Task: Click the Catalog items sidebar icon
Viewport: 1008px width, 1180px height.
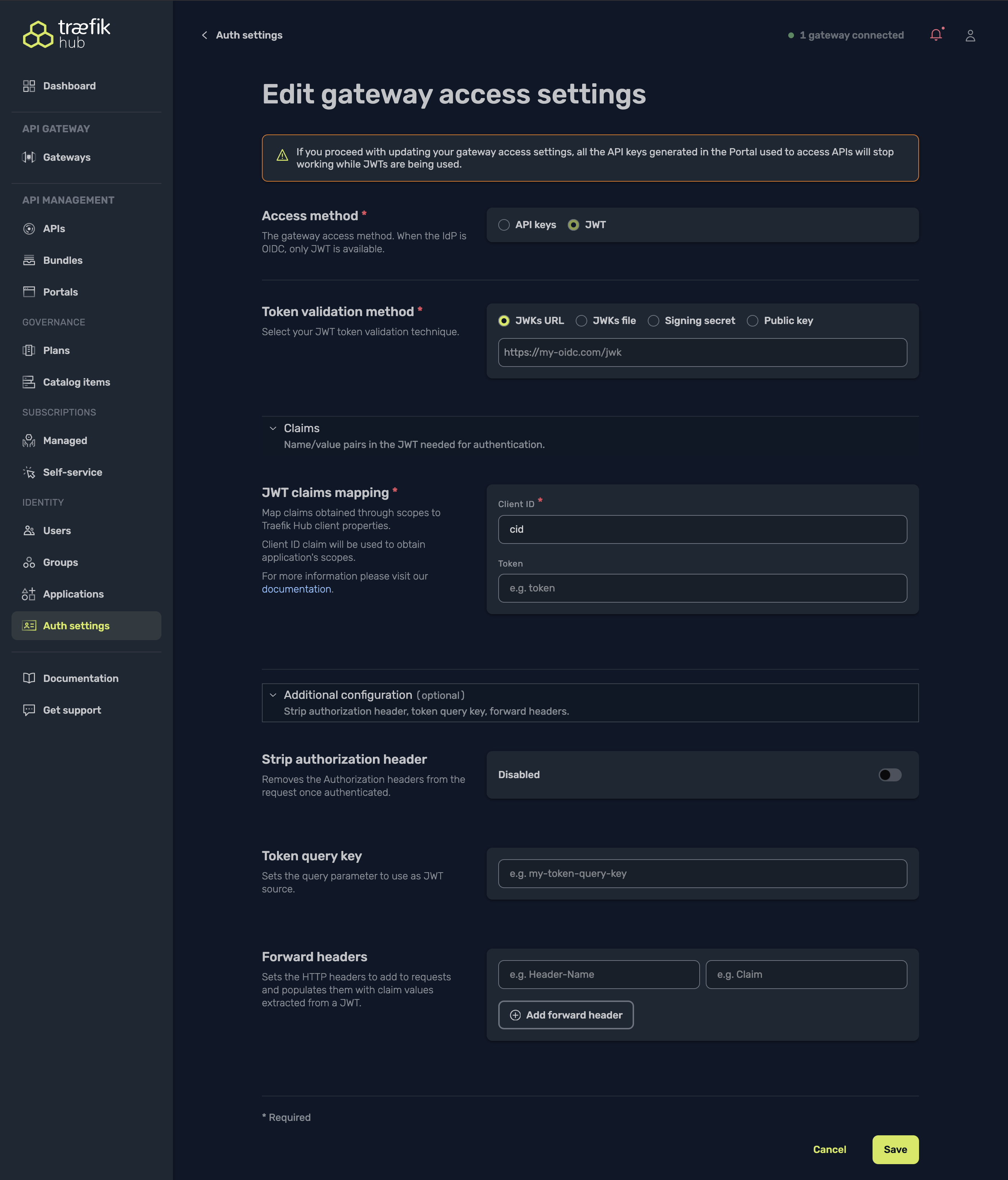Action: click(x=29, y=382)
